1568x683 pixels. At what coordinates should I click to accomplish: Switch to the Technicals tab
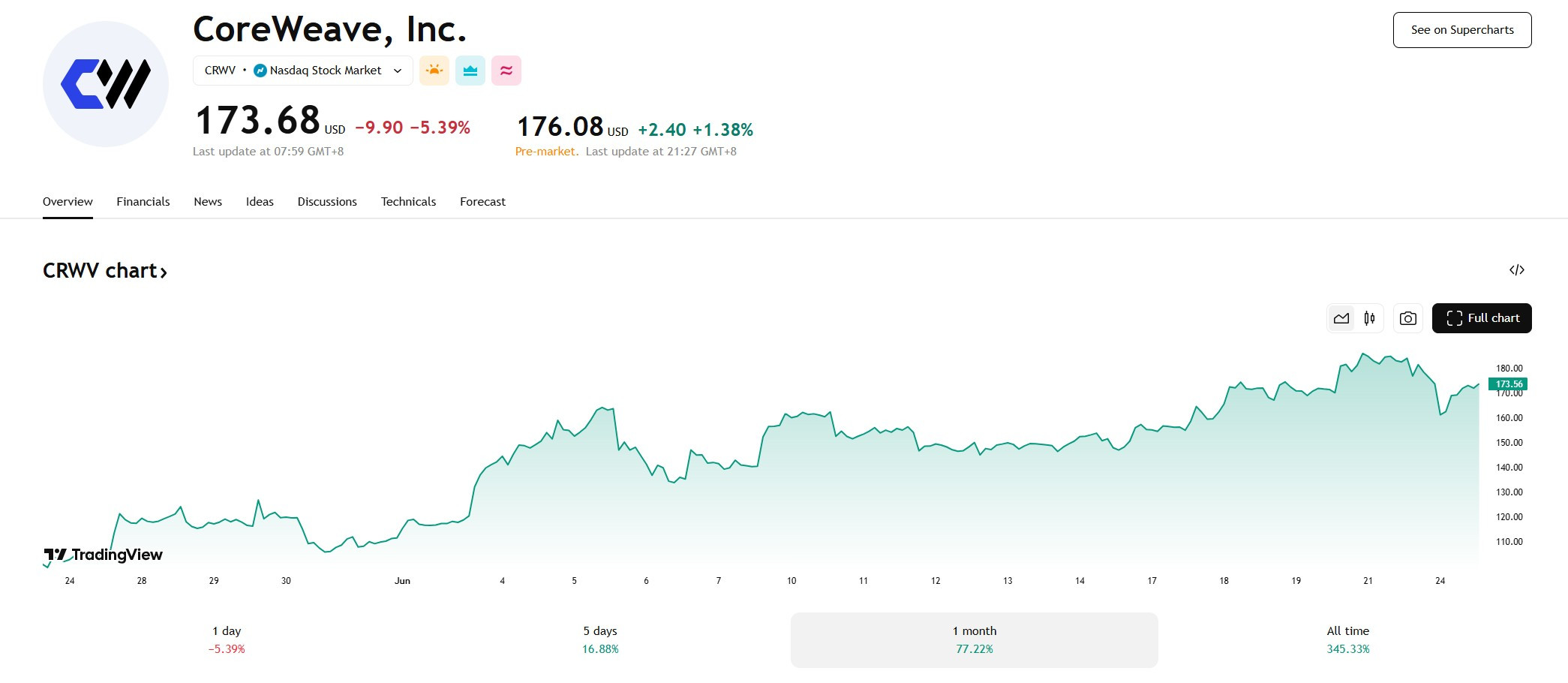point(408,202)
